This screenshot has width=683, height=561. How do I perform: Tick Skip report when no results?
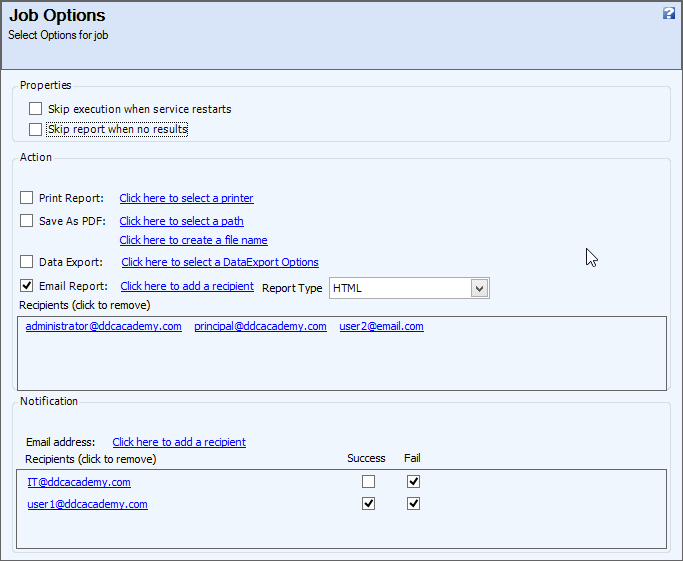pyautogui.click(x=35, y=129)
